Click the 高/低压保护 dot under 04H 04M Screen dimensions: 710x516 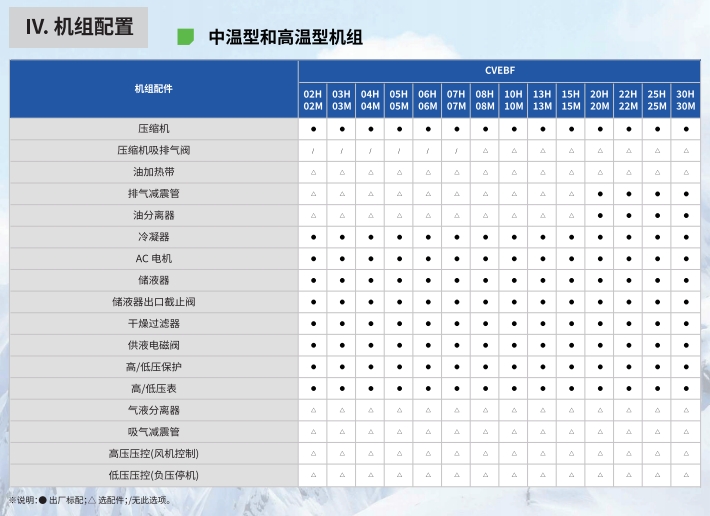pos(371,367)
